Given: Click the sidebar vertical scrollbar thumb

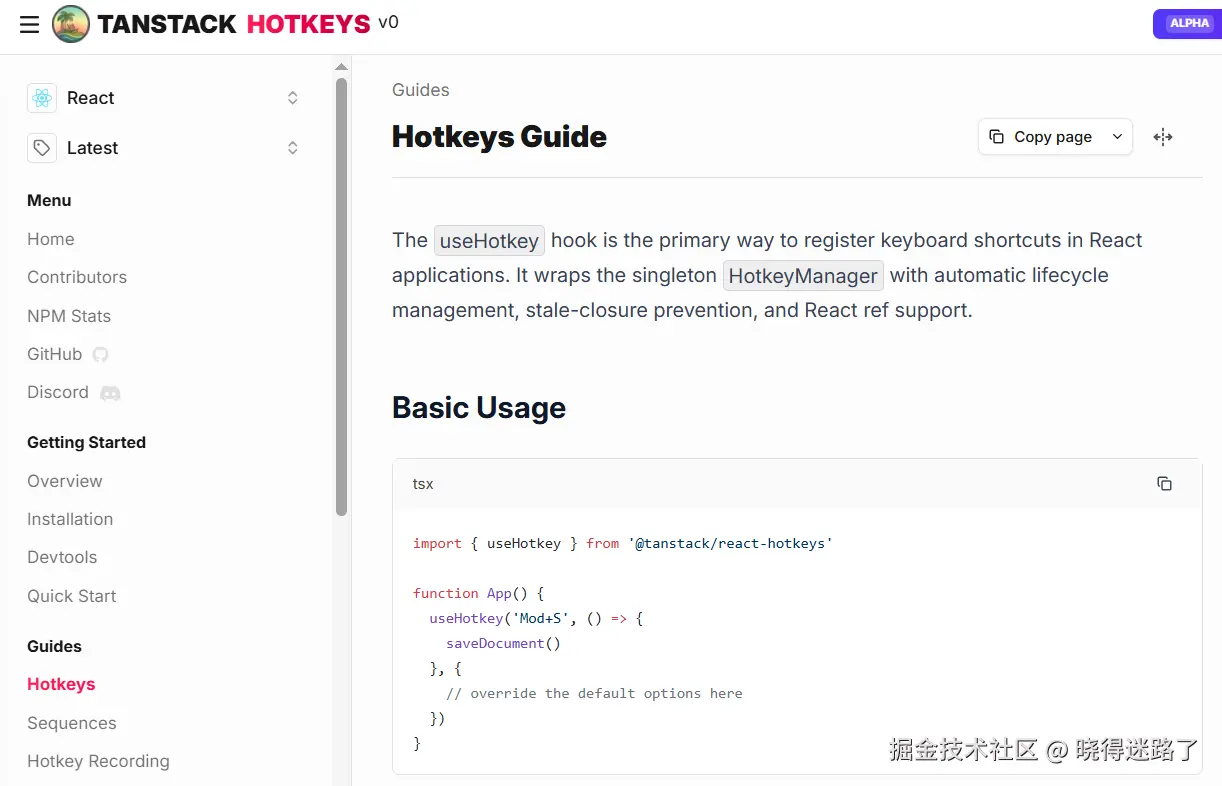Looking at the screenshot, I should (341, 300).
